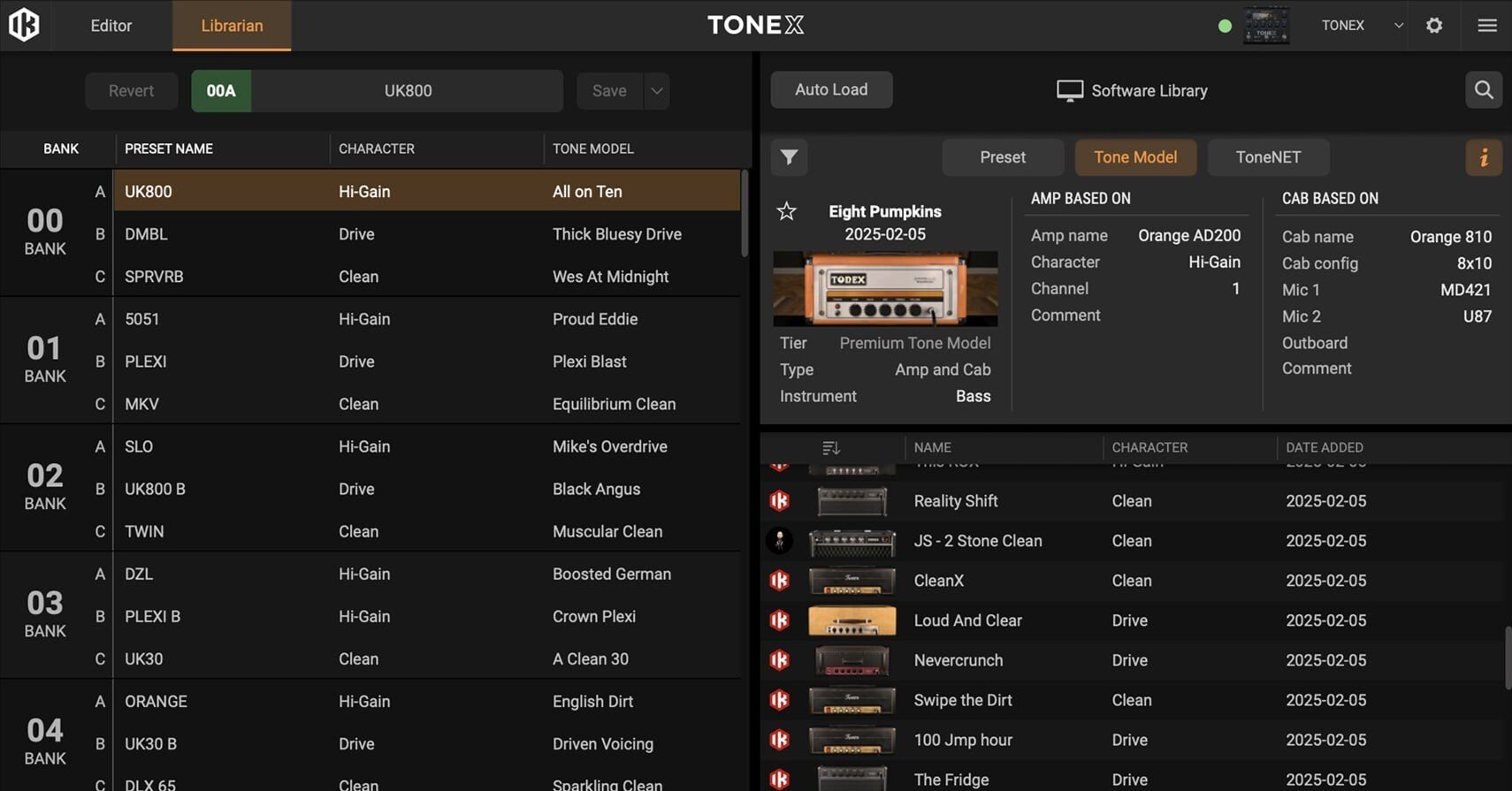Click IK icon beside Nevercrunch
The width and height of the screenshot is (1512, 791).
pyautogui.click(x=779, y=660)
